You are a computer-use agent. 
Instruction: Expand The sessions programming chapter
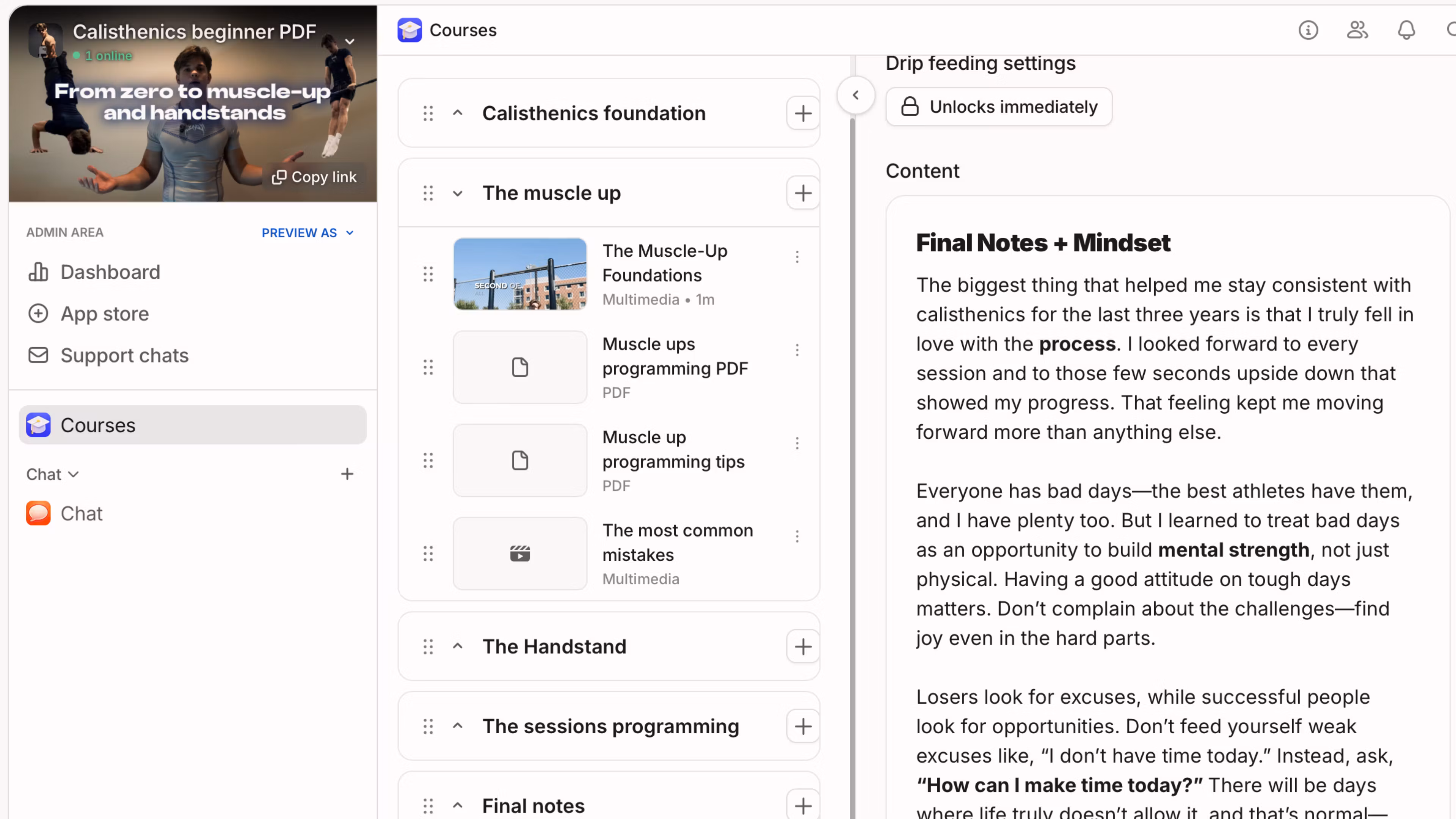click(x=458, y=726)
